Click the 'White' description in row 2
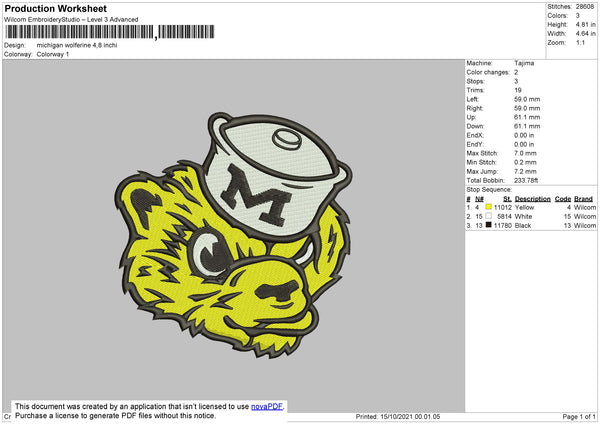Screen dimensions: 600x424 click(523, 217)
